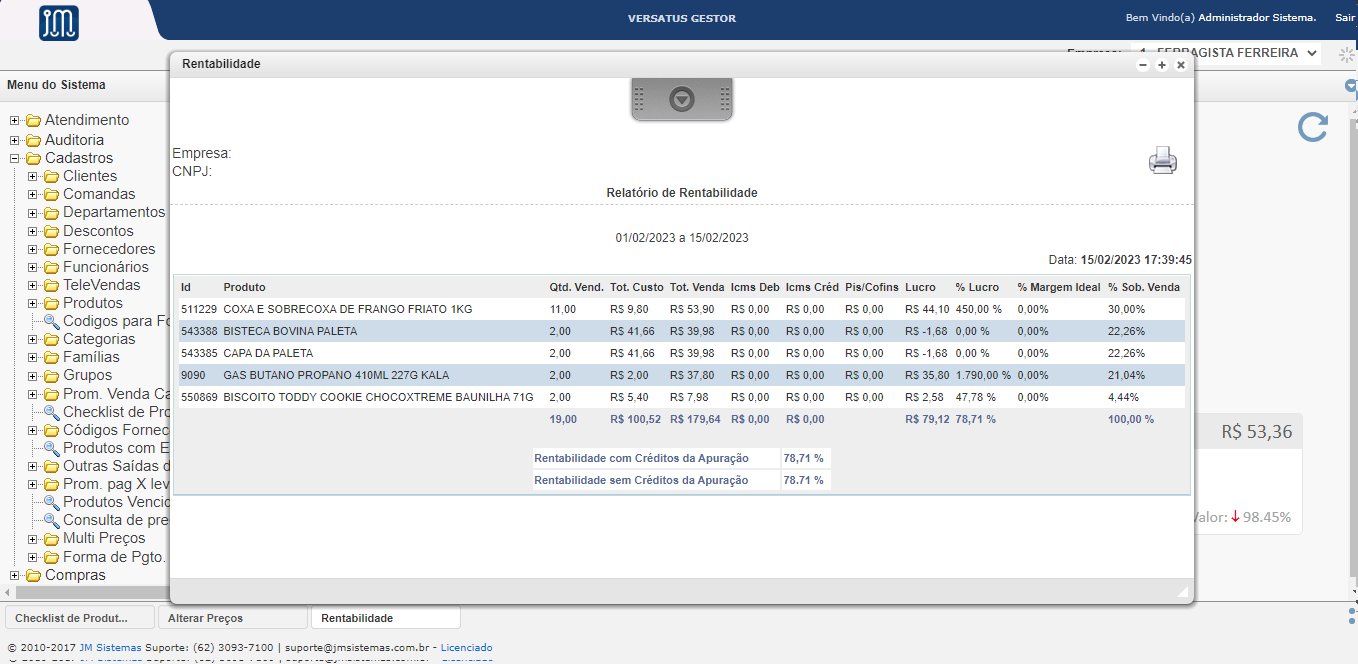Click the blue refresh arrow icon
1358x664 pixels.
pyautogui.click(x=1312, y=127)
